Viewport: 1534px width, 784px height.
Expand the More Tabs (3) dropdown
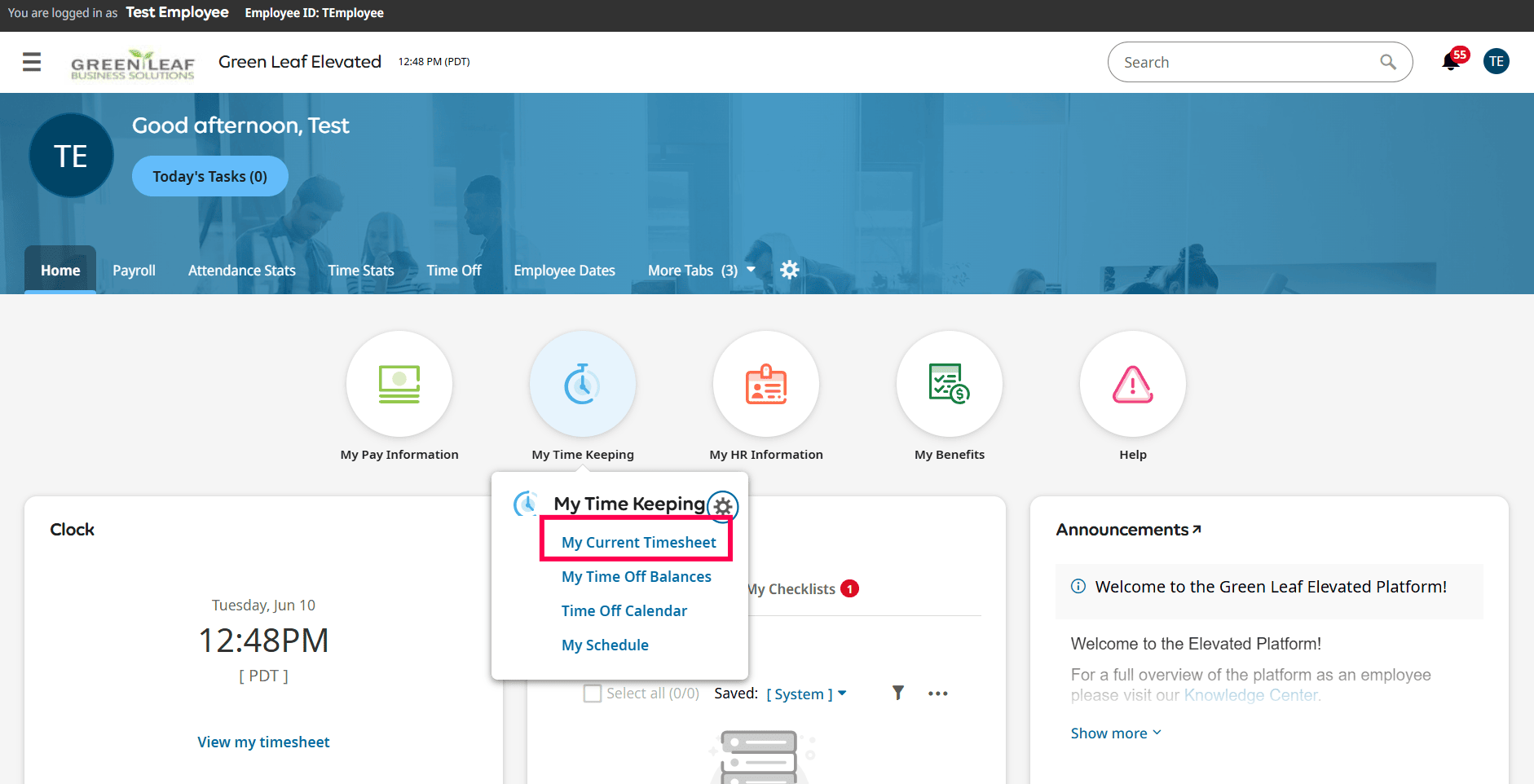pyautogui.click(x=701, y=271)
